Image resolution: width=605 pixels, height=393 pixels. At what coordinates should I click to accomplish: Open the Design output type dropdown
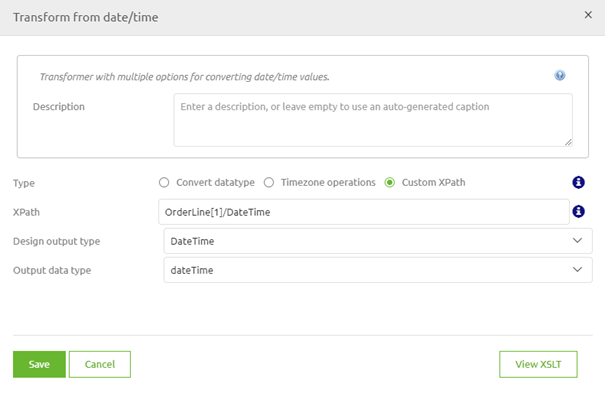pyautogui.click(x=378, y=241)
